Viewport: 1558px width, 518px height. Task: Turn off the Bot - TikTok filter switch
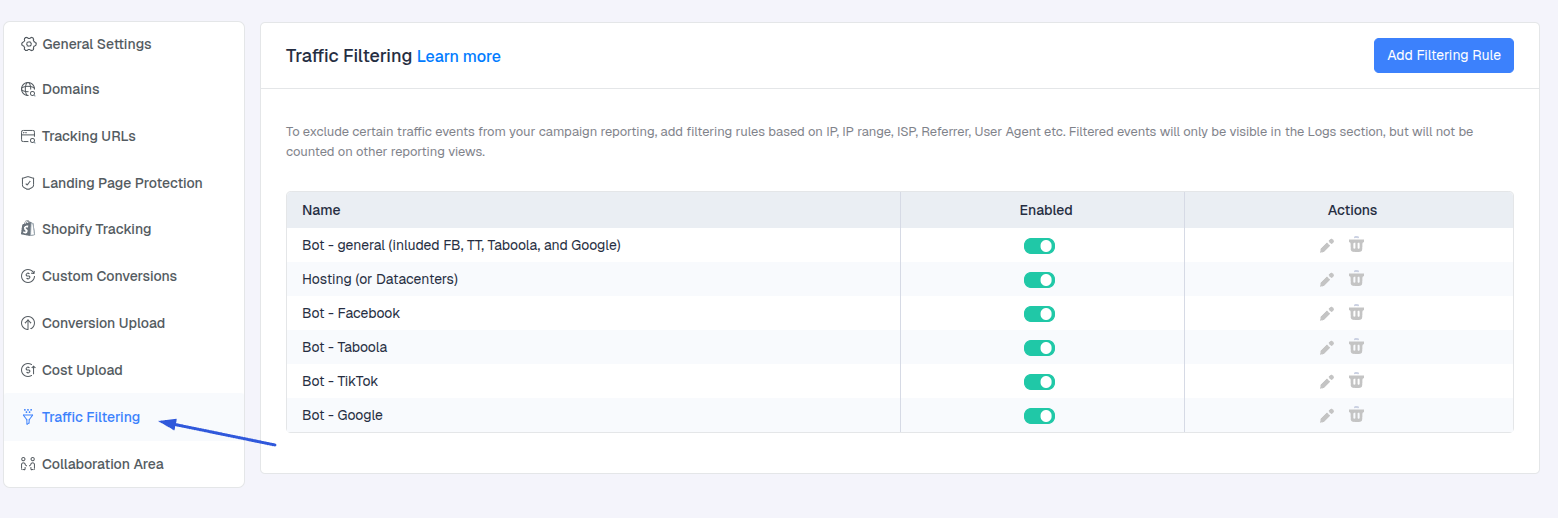1039,382
